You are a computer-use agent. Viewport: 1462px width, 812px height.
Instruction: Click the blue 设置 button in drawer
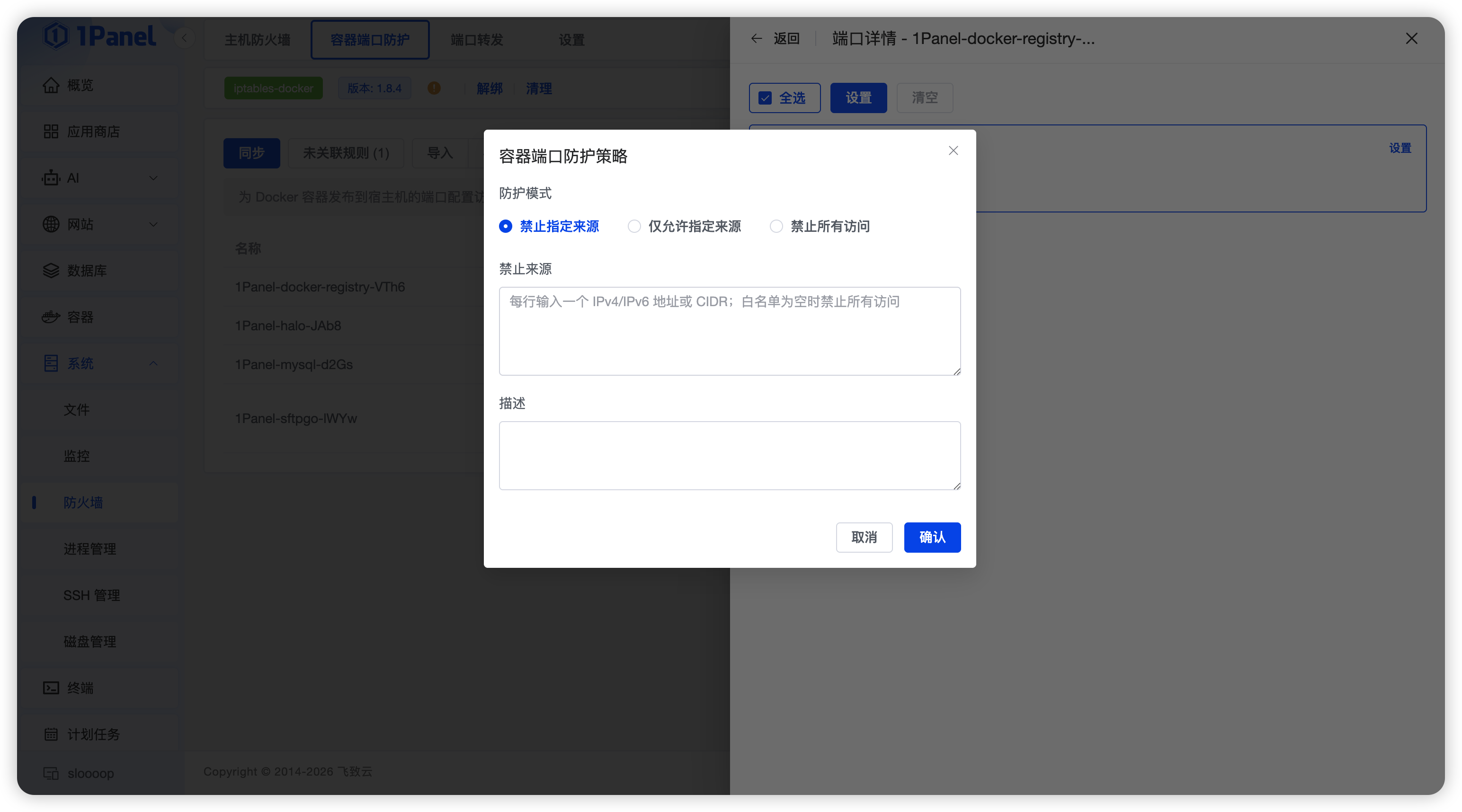click(858, 98)
